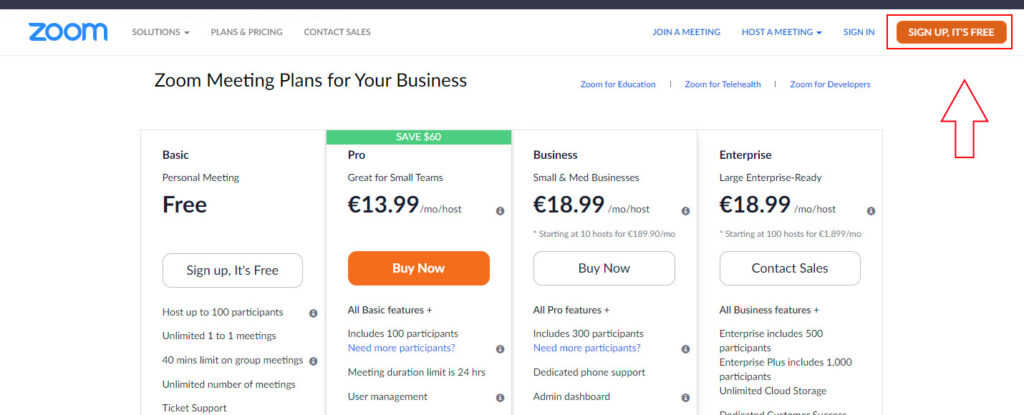Image resolution: width=1024 pixels, height=415 pixels.
Task: Click info icon beside Pro €13.99 price
Action: click(x=500, y=211)
